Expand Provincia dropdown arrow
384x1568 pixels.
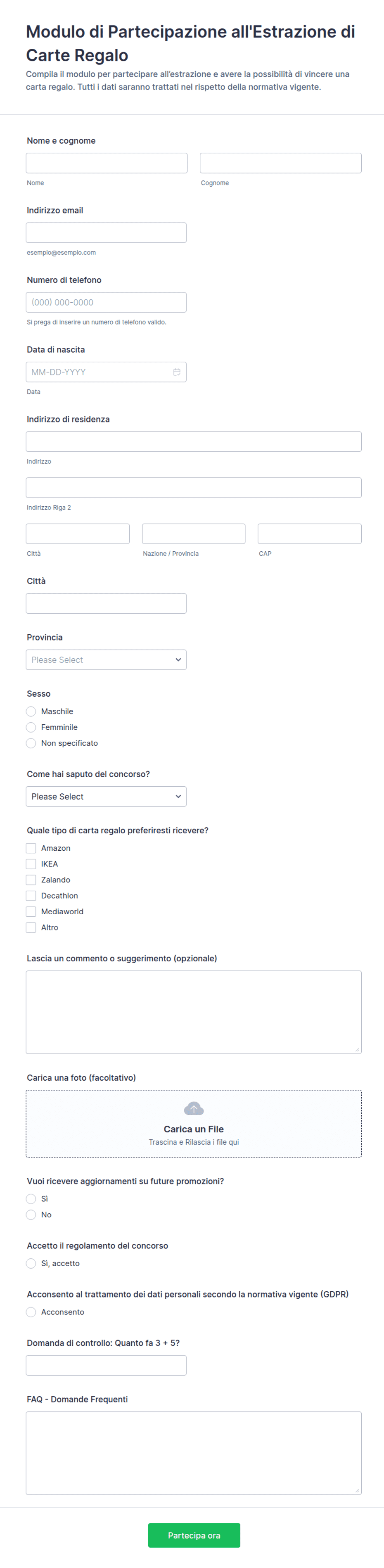178,660
